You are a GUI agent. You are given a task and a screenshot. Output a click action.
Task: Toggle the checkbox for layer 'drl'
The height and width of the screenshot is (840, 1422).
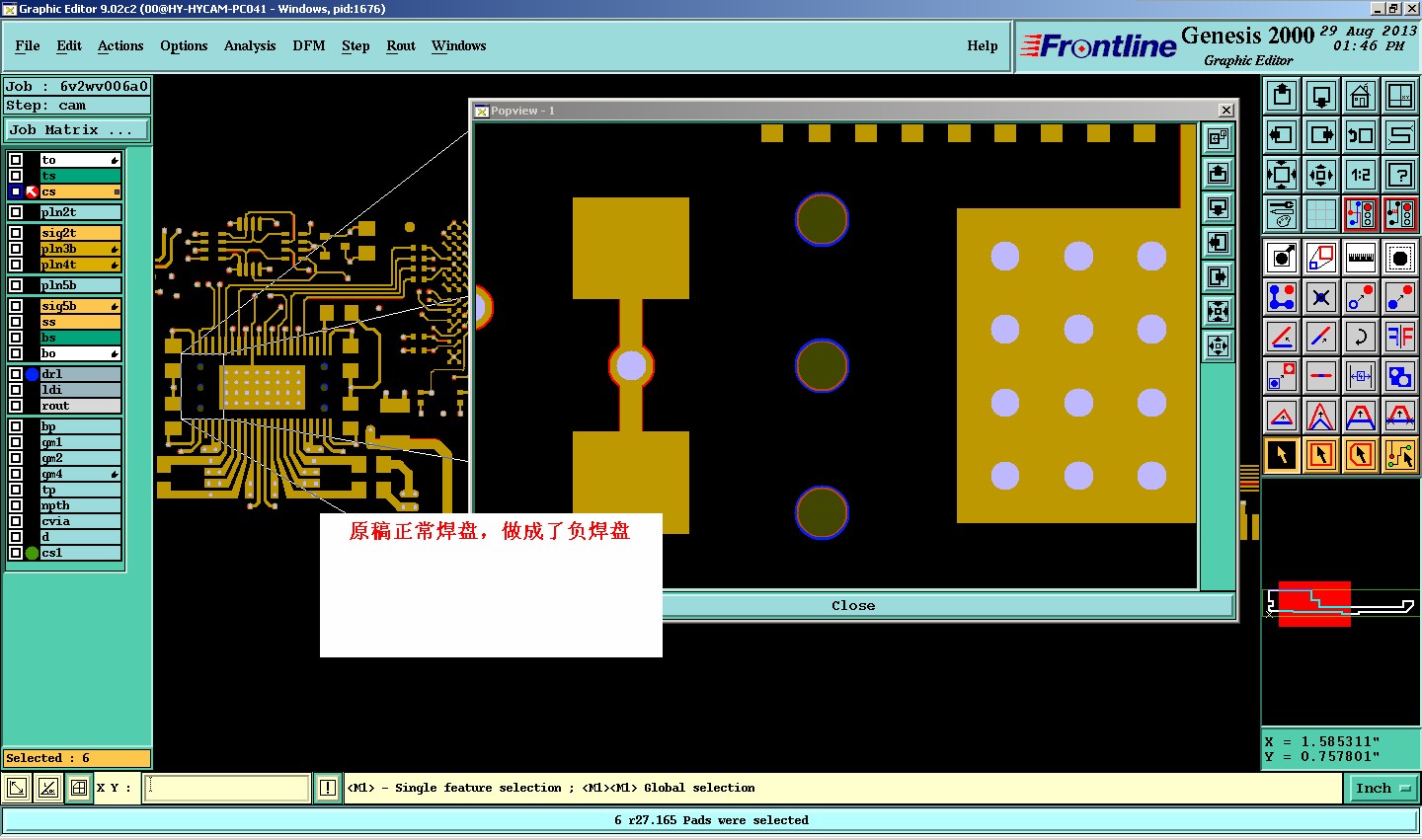point(16,374)
